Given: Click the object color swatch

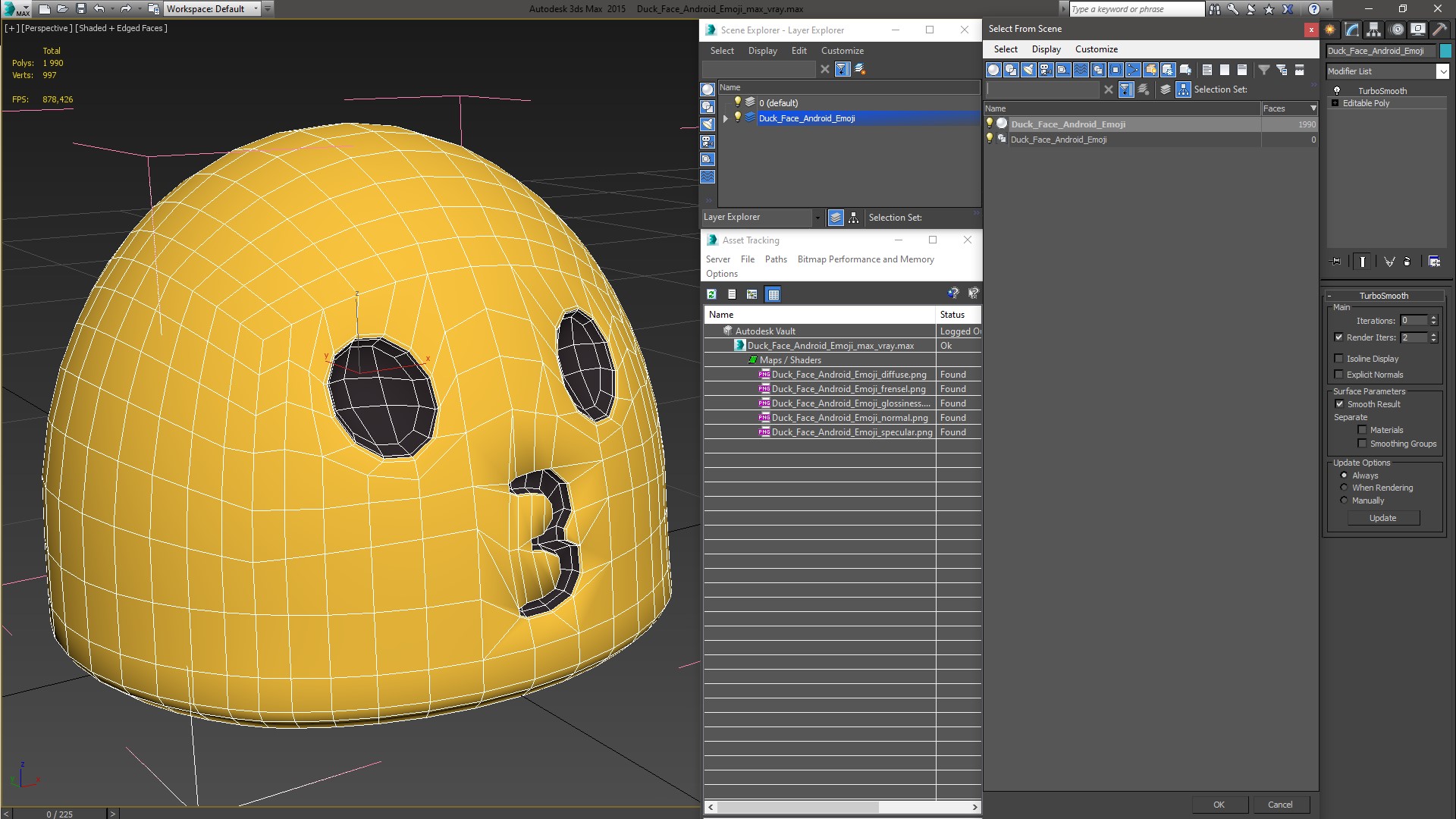Looking at the screenshot, I should click(1445, 51).
